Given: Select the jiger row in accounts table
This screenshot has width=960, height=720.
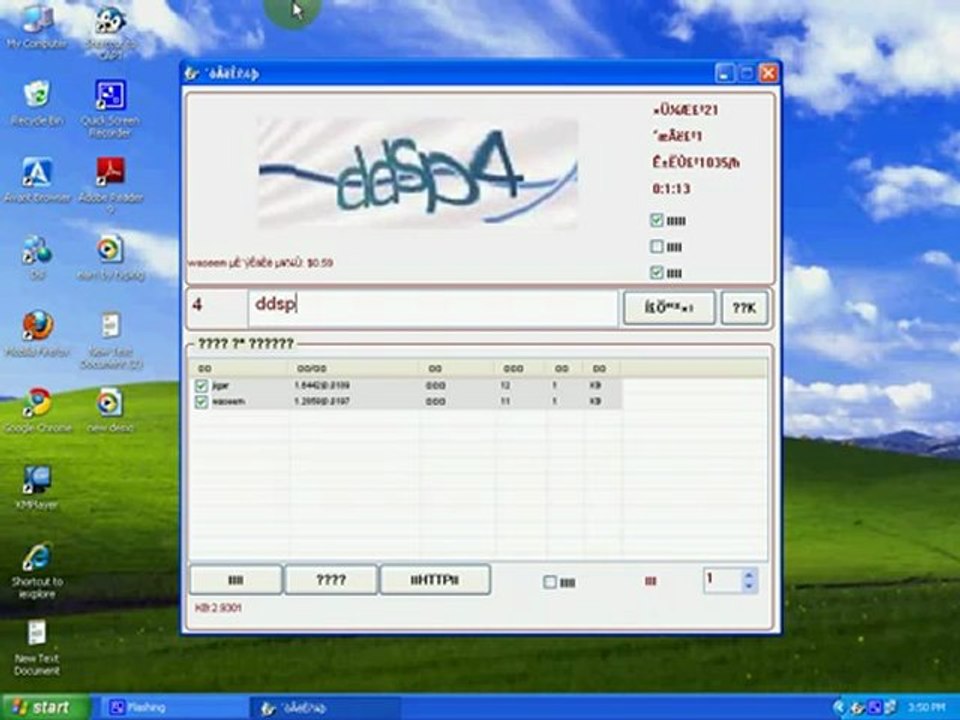Looking at the screenshot, I should click(407, 386).
